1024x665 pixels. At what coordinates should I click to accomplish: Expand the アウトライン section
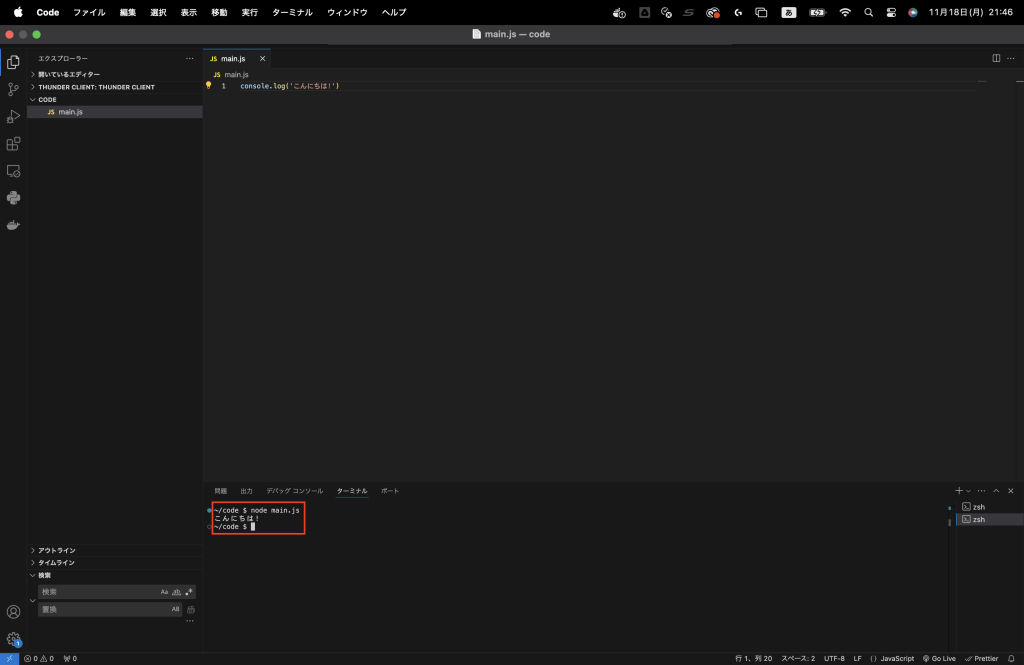pos(56,550)
